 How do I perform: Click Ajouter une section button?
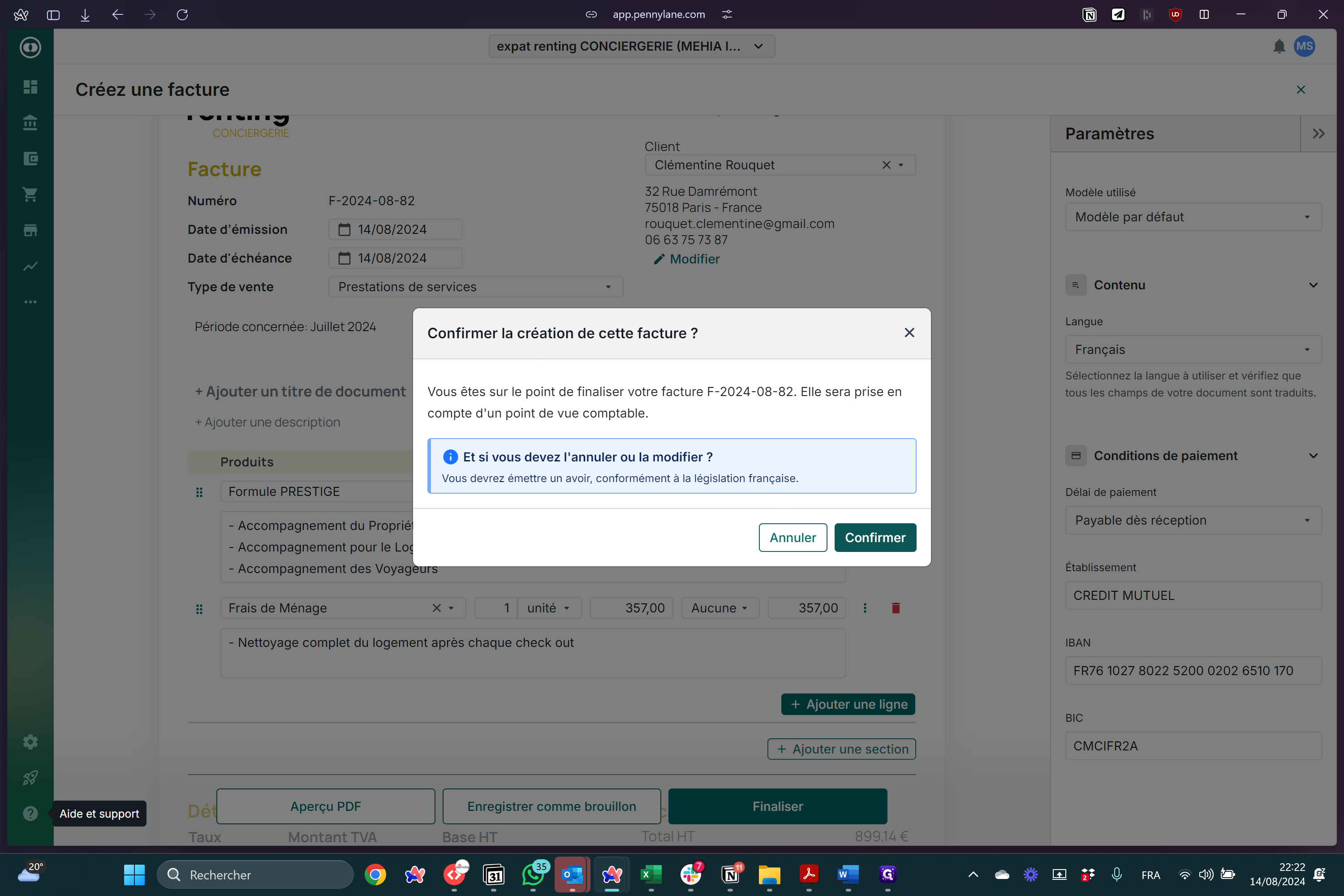841,749
